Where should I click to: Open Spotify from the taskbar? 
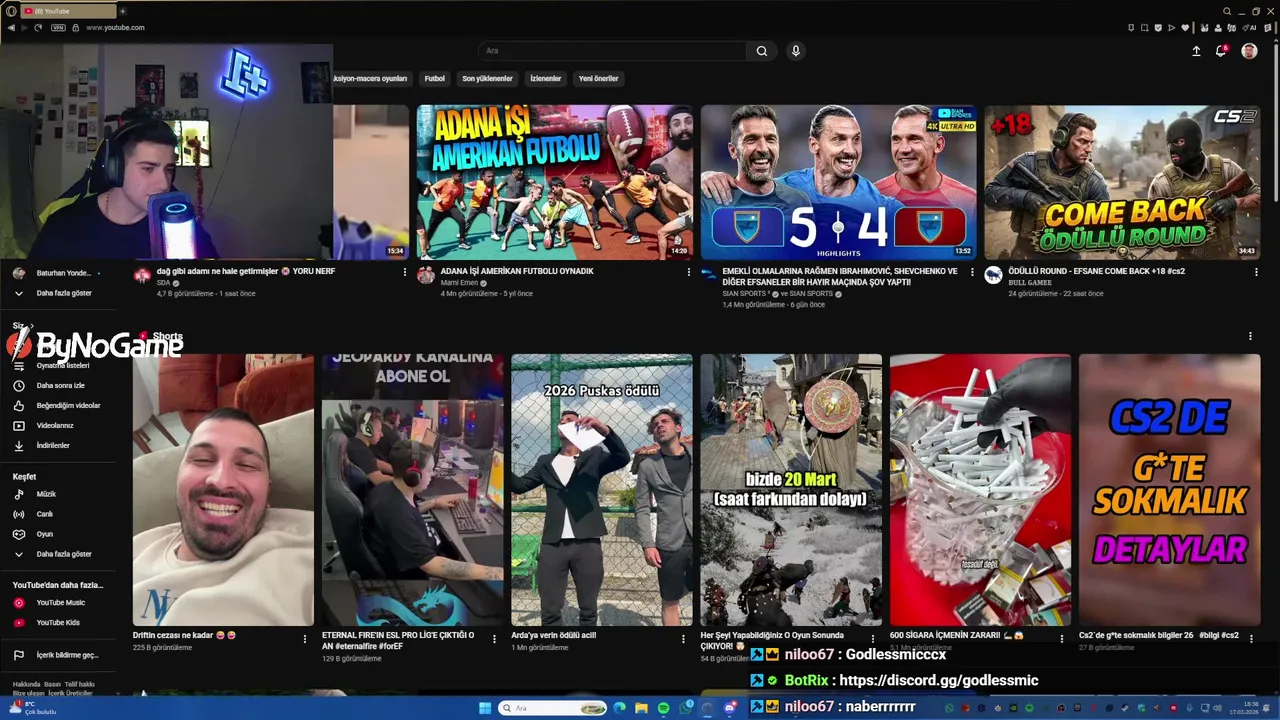click(663, 708)
